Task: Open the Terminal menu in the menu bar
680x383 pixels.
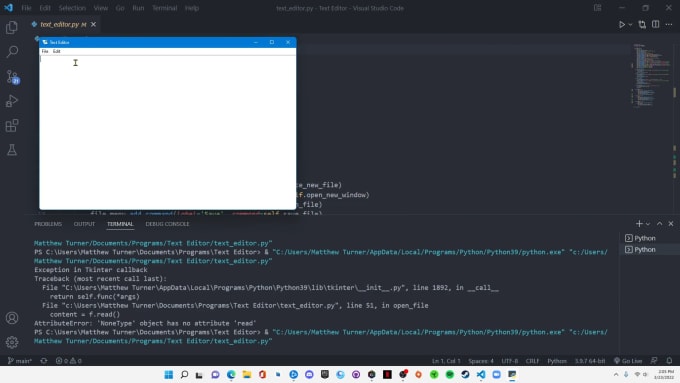Action: pos(164,8)
